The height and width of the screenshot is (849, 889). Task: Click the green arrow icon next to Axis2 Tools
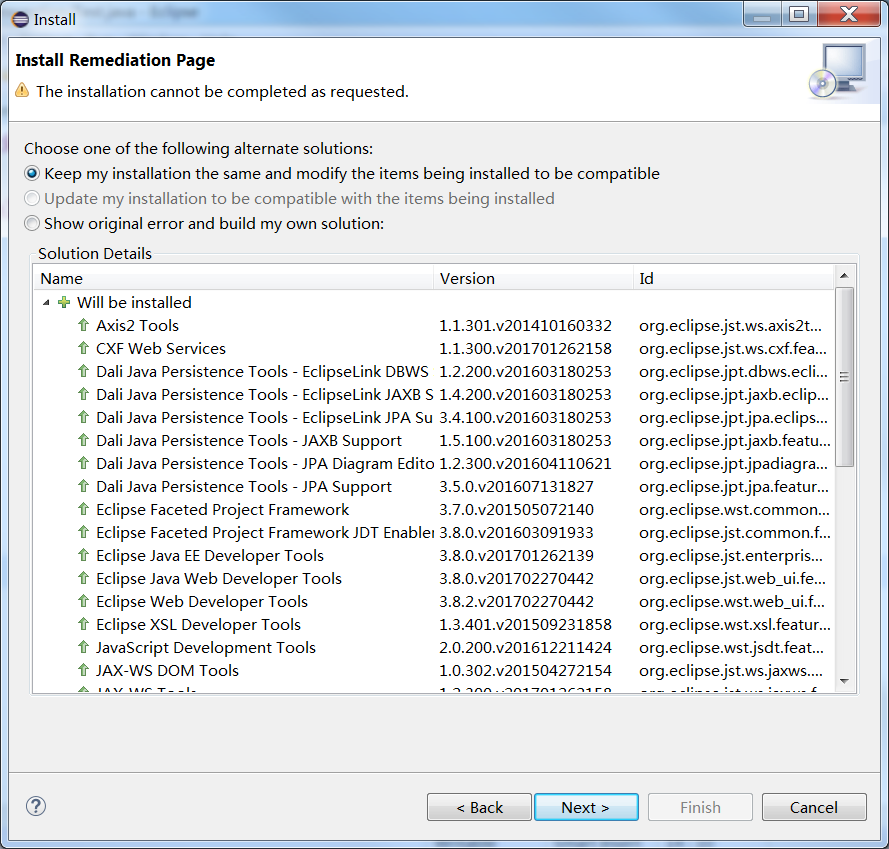coord(83,325)
